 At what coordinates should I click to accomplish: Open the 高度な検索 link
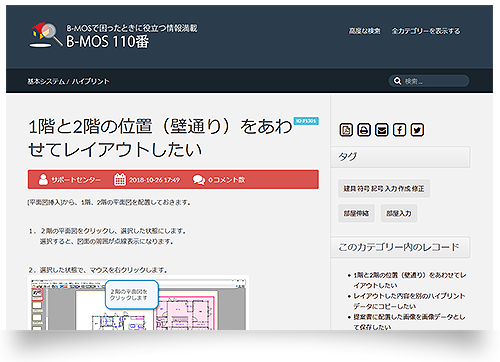364,31
